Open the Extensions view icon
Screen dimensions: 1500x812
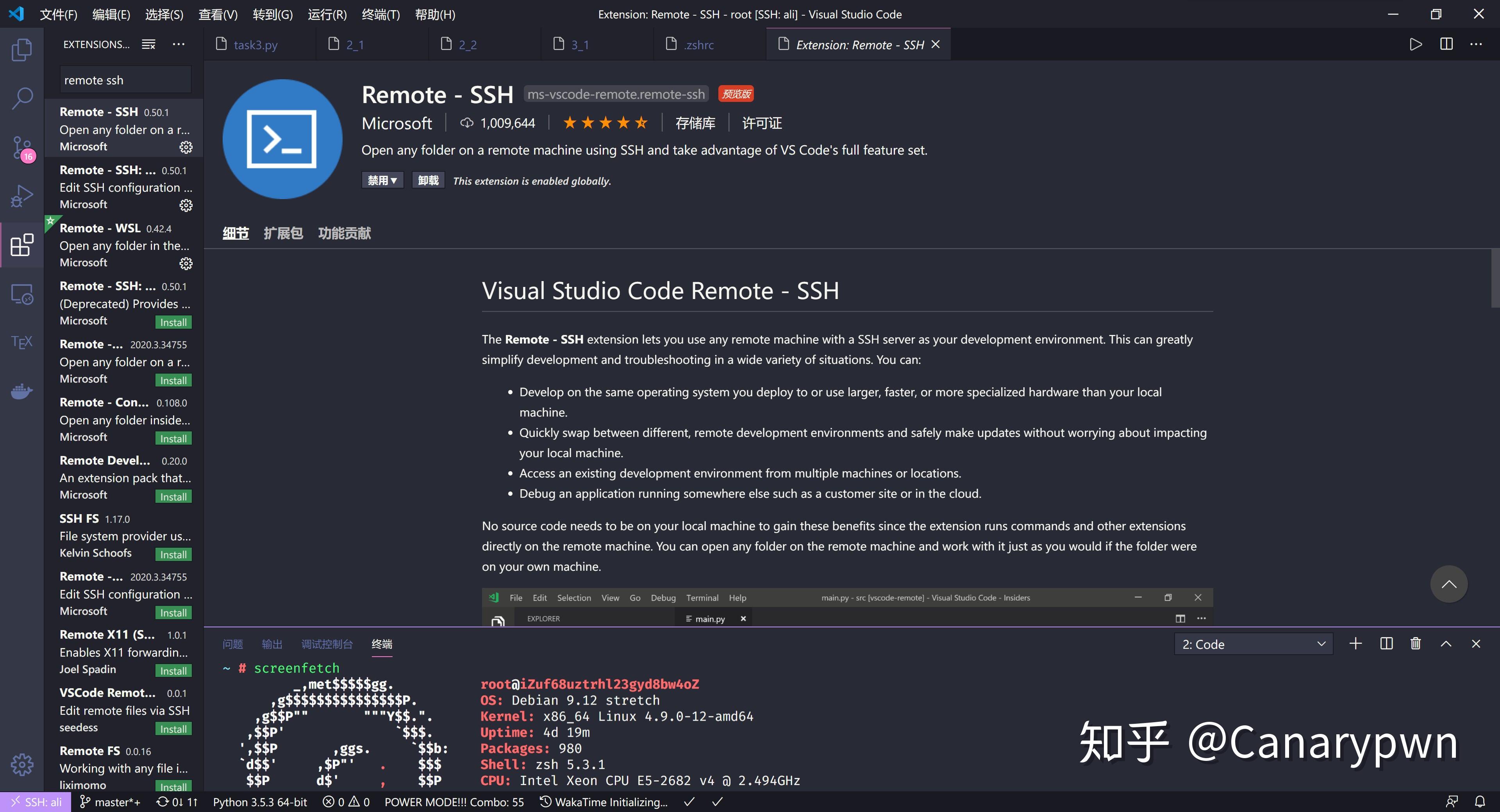coord(21,245)
